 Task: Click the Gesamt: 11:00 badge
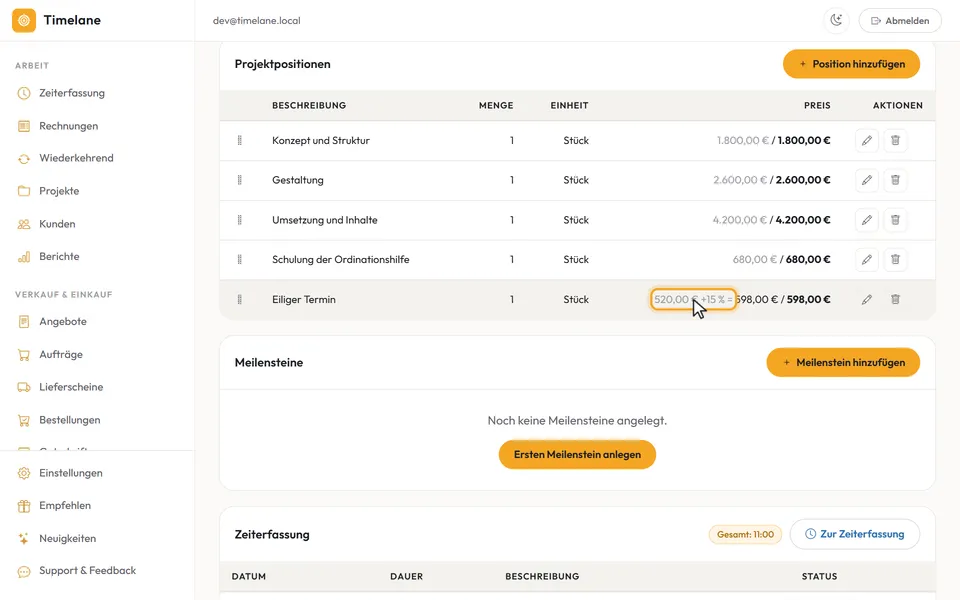pos(745,534)
